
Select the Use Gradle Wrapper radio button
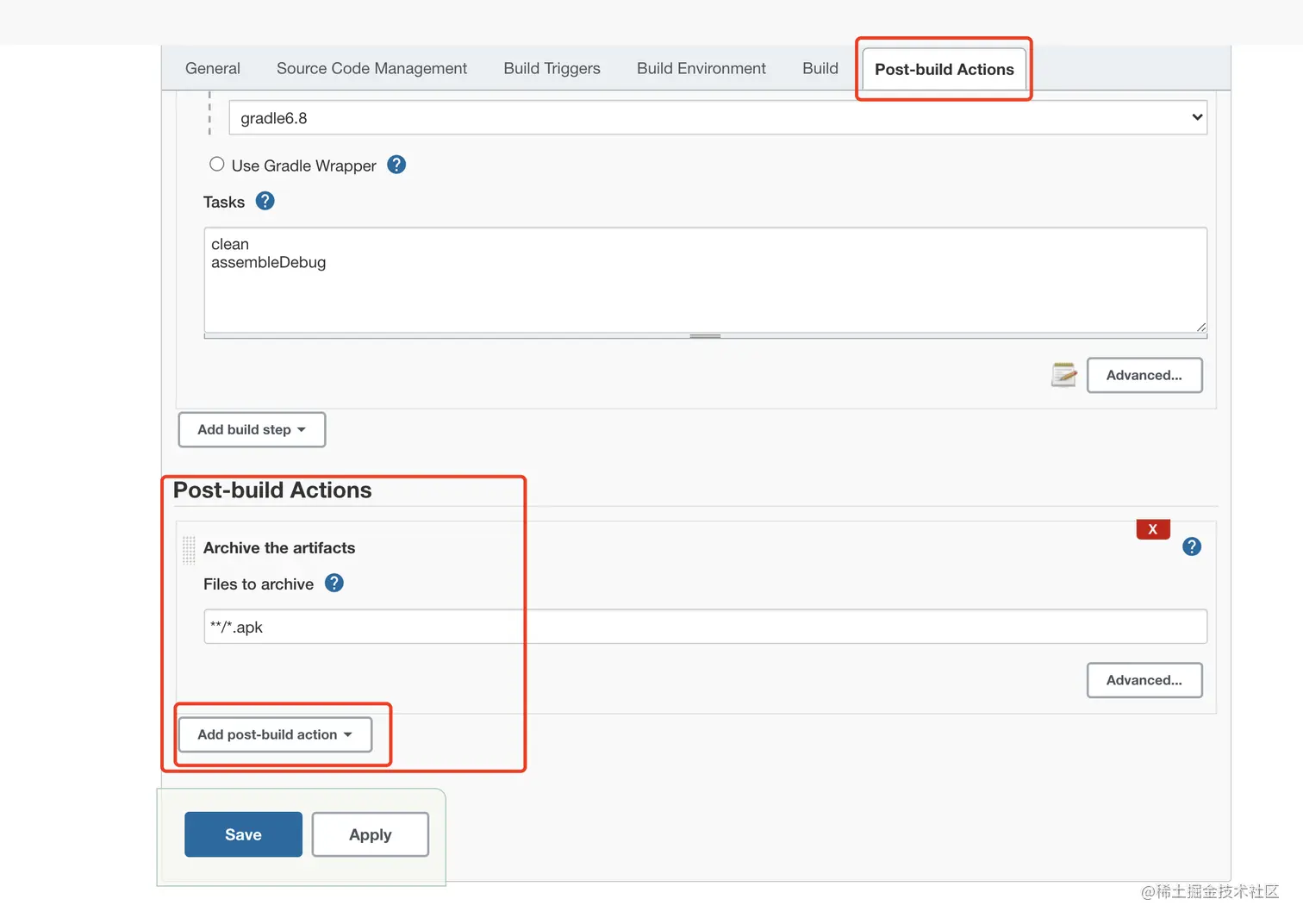[217, 164]
